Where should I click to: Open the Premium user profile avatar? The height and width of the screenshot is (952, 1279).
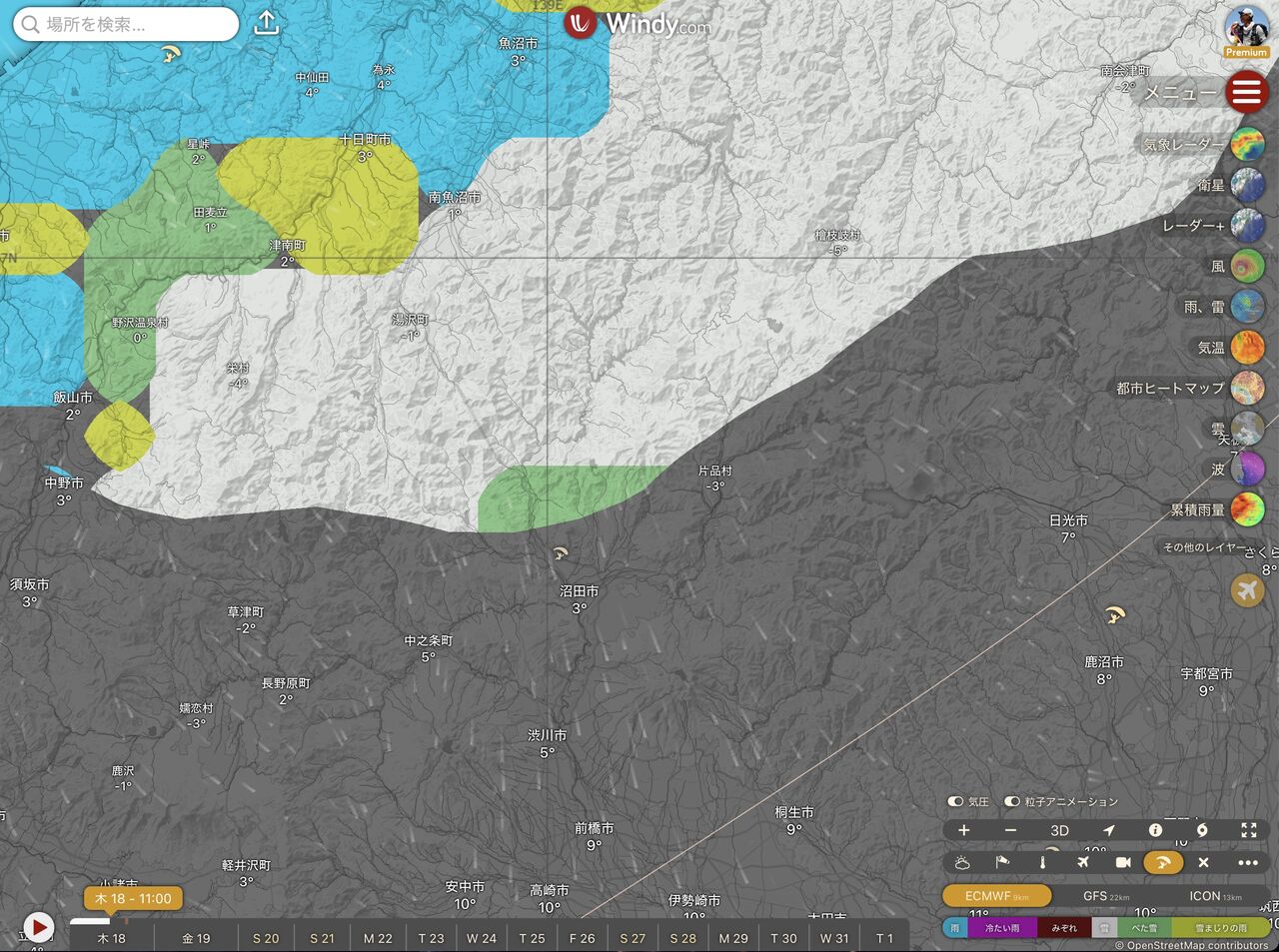click(x=1246, y=30)
